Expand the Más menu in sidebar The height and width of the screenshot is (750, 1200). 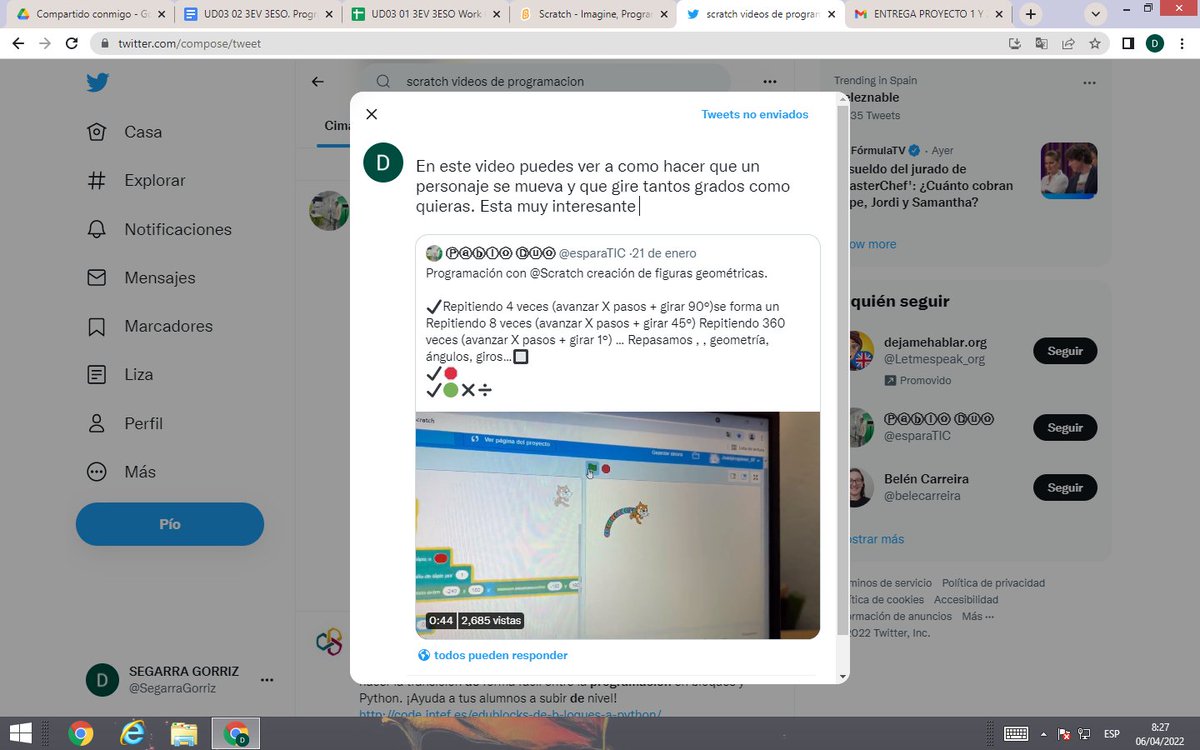click(121, 472)
